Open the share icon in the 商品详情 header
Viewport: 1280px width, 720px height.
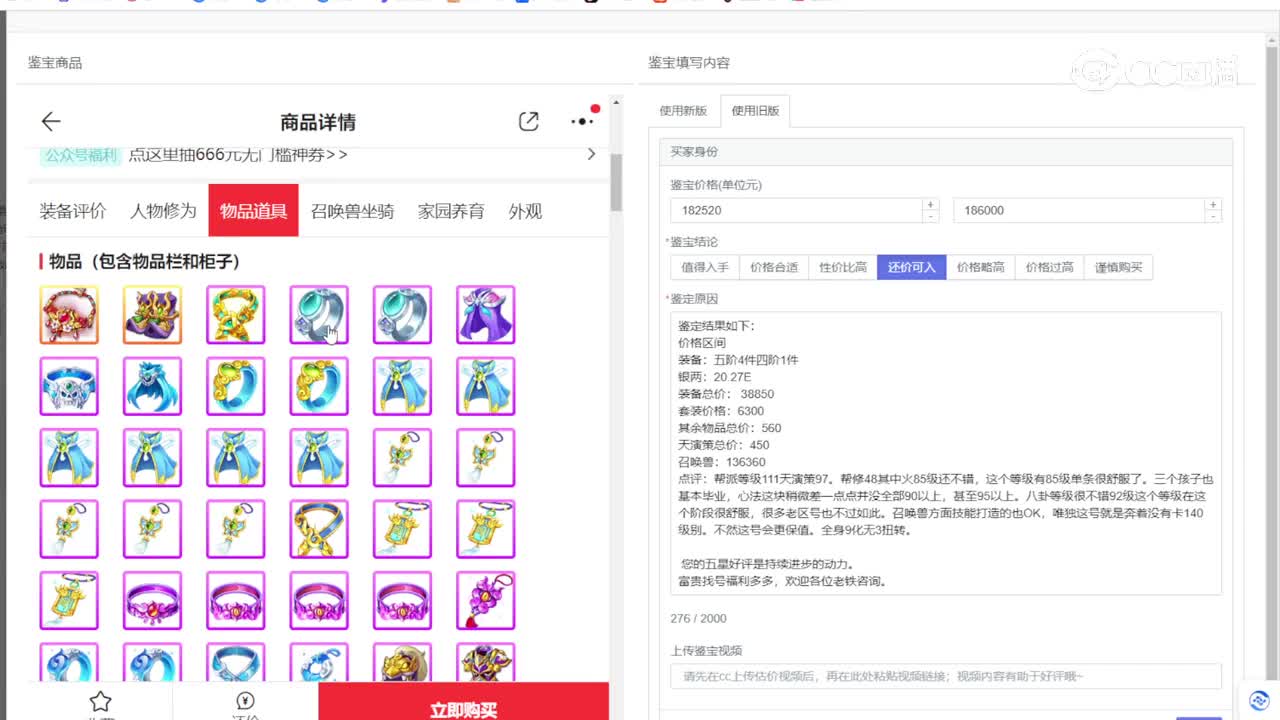pos(529,122)
